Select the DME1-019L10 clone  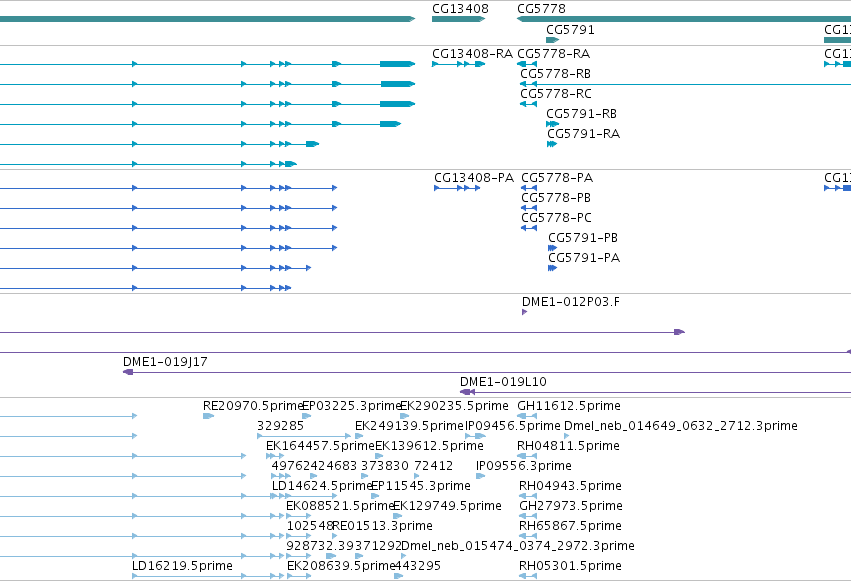655,392
